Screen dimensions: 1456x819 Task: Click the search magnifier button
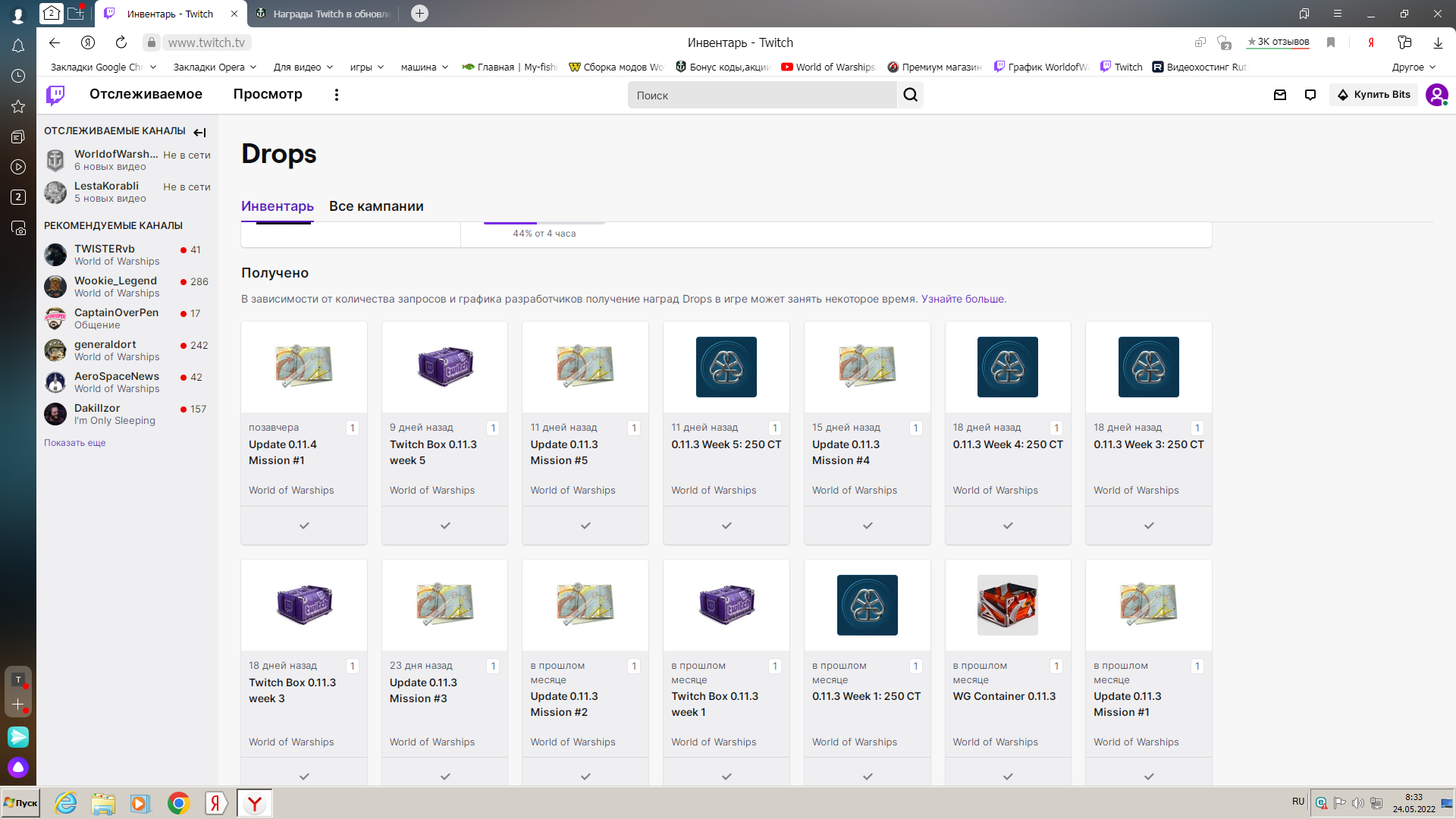pyautogui.click(x=910, y=95)
